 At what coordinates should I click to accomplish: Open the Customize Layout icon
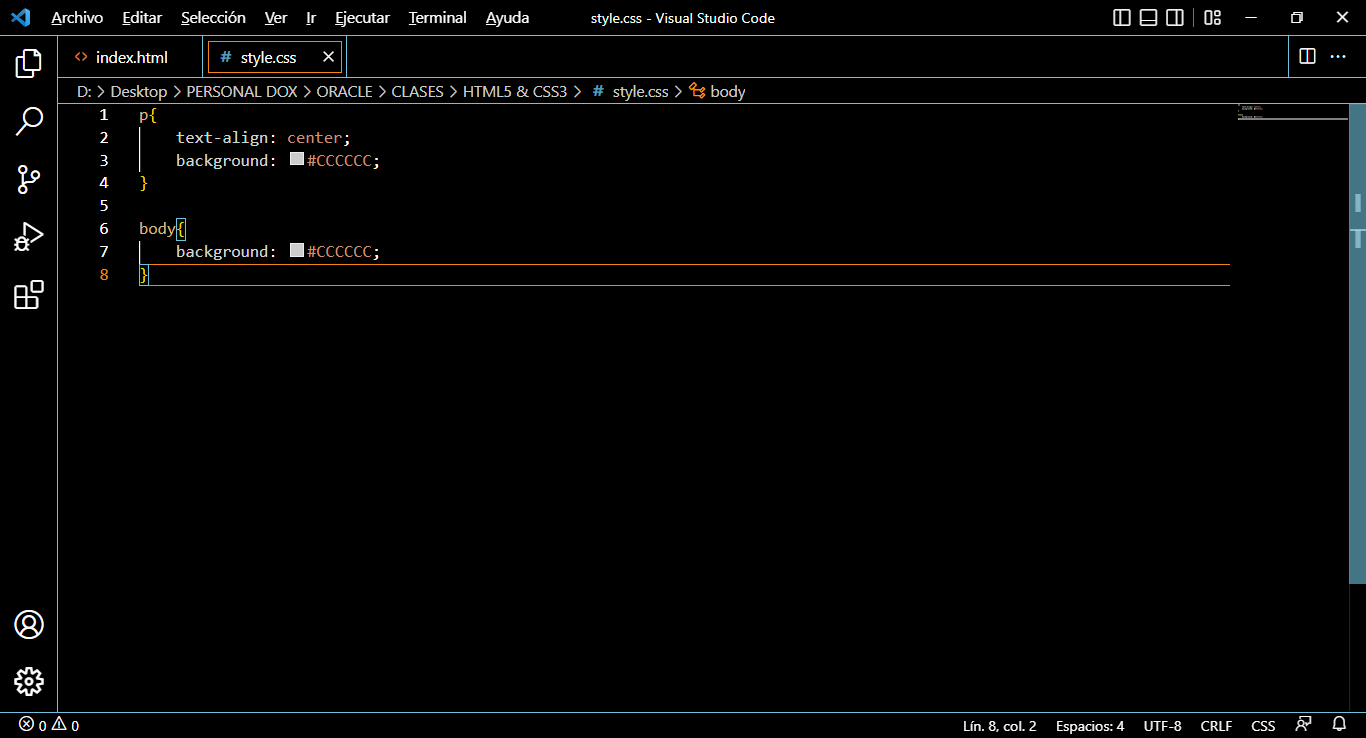[1212, 18]
